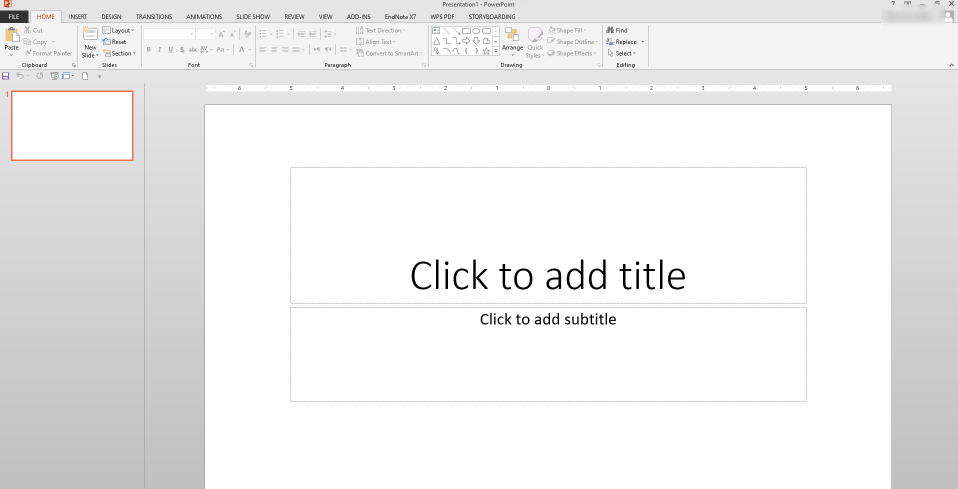Viewport: 958px width, 489px height.
Task: Save the presentation in Quick Access Toolbar
Action: [5, 76]
